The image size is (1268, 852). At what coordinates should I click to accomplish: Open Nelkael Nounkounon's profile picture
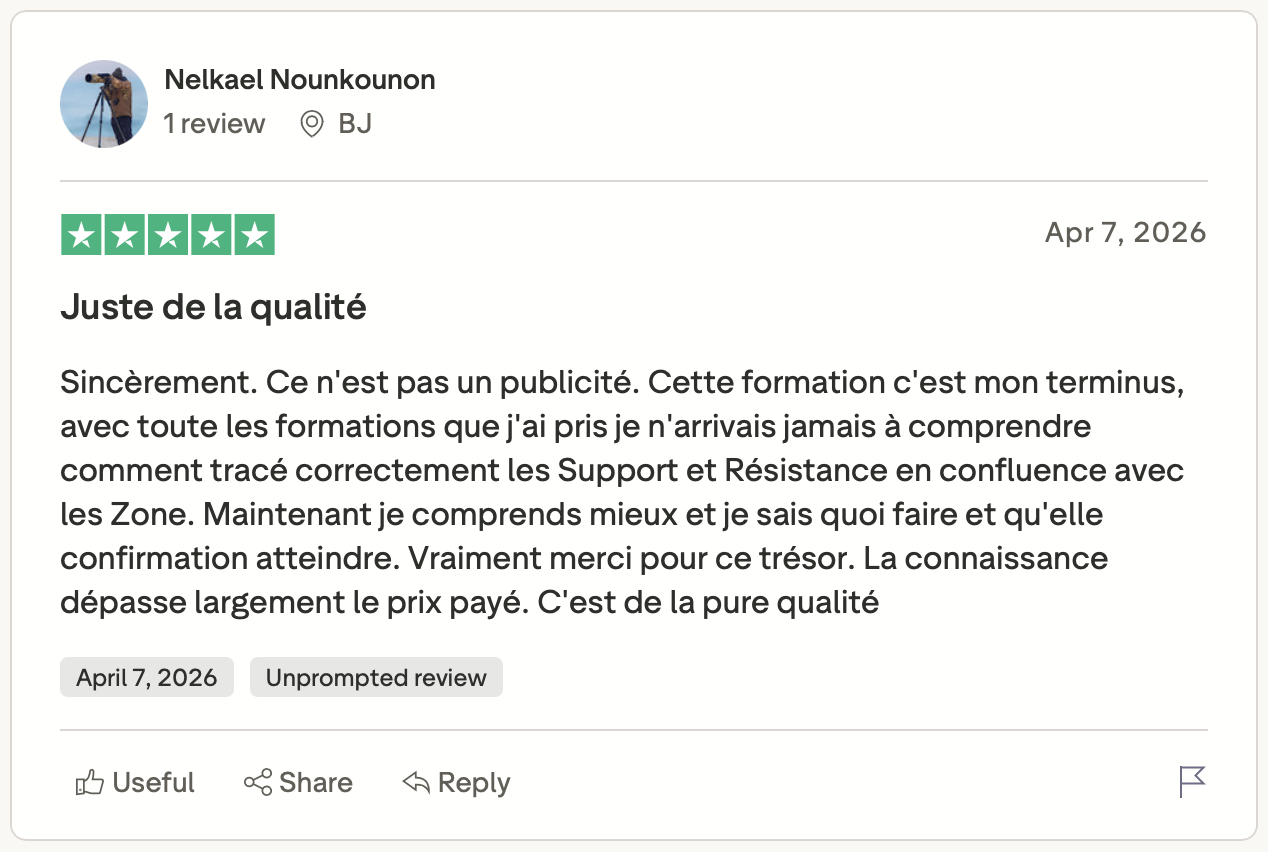[104, 104]
